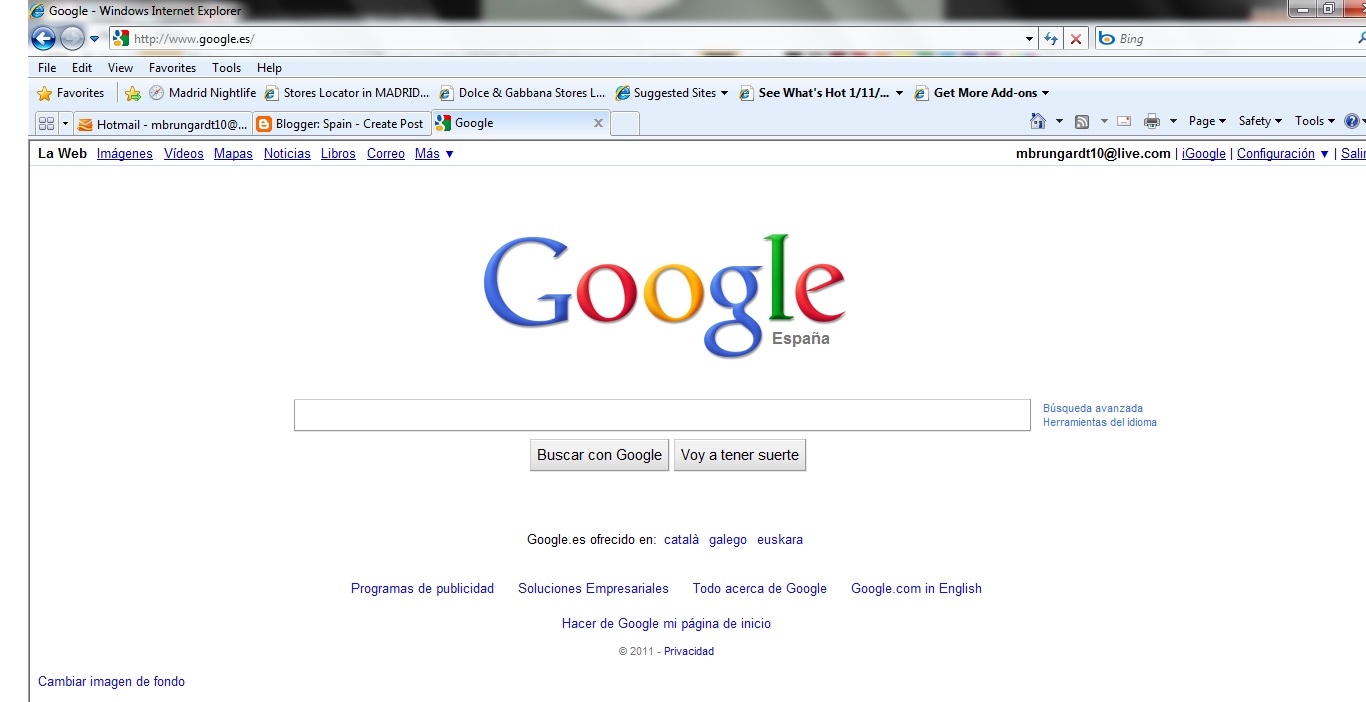
Task: Click the Home icon in command bar
Action: coord(1038,121)
